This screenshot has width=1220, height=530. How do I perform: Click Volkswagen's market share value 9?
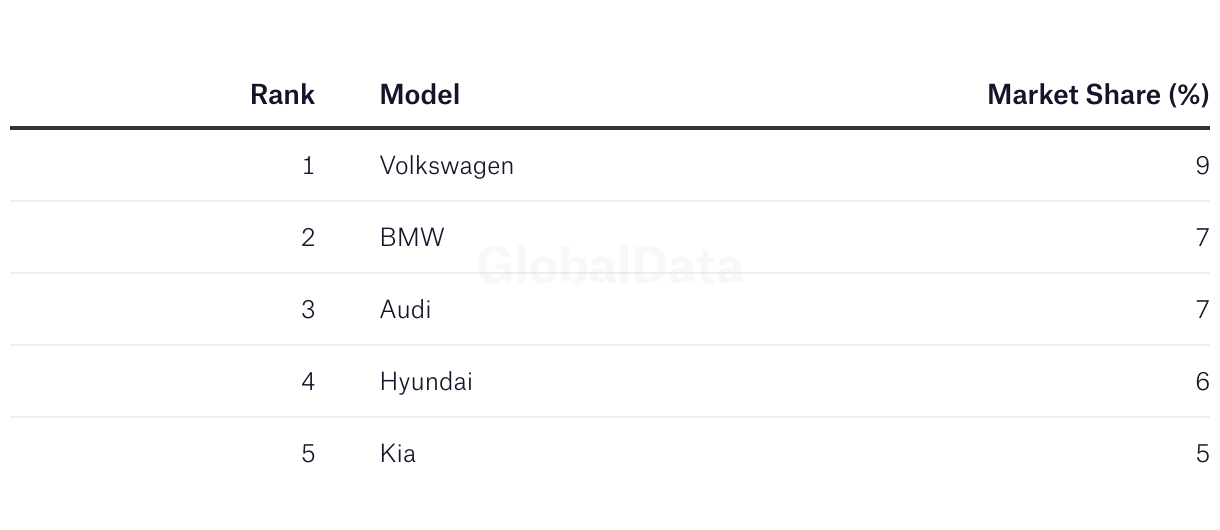(x=1202, y=166)
